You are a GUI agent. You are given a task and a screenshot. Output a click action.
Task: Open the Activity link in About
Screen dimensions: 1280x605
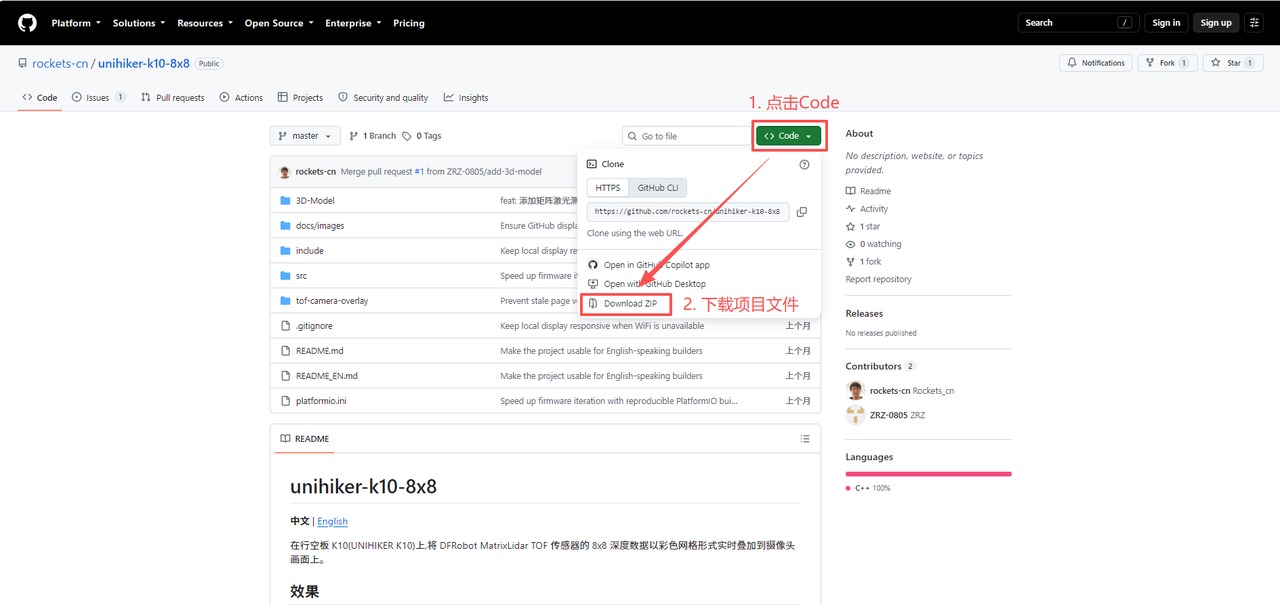[867, 209]
